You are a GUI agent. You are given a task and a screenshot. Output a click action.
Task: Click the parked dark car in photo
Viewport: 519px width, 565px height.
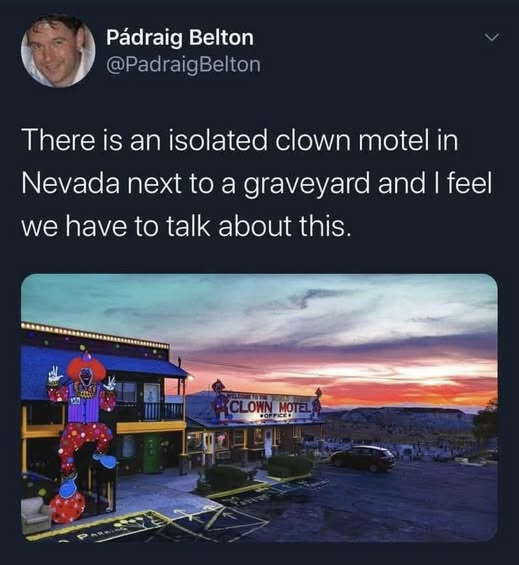coord(363,458)
